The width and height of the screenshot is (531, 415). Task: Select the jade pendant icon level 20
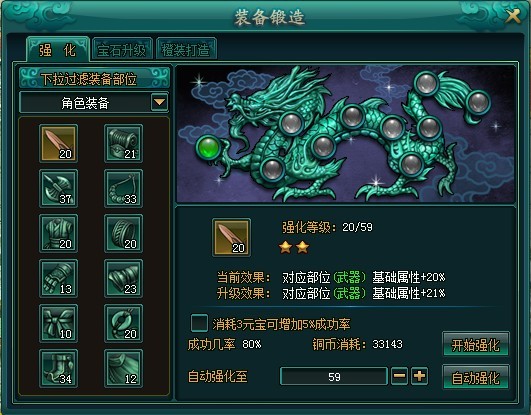pos(123,323)
